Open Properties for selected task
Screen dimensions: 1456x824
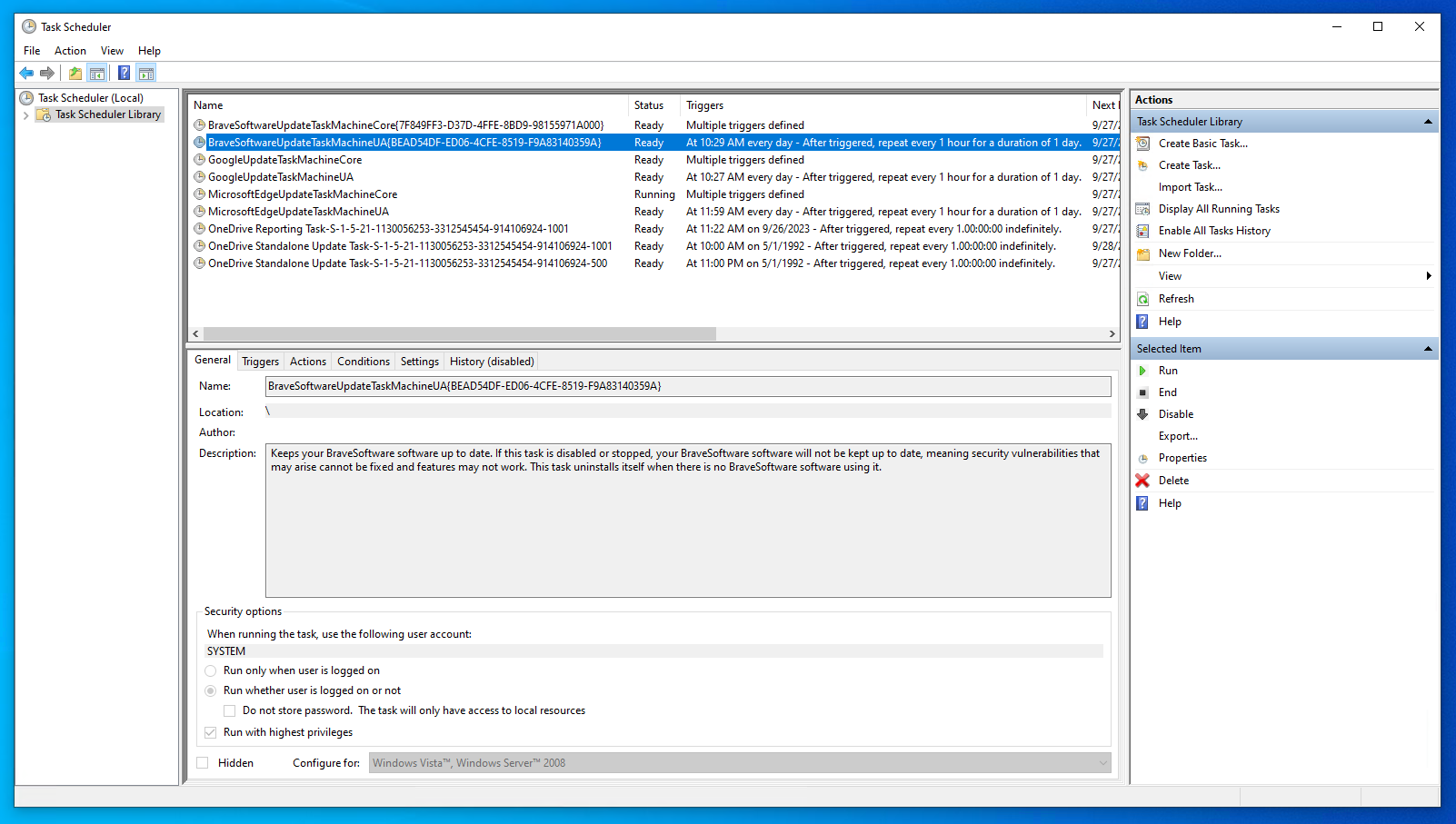(1183, 457)
